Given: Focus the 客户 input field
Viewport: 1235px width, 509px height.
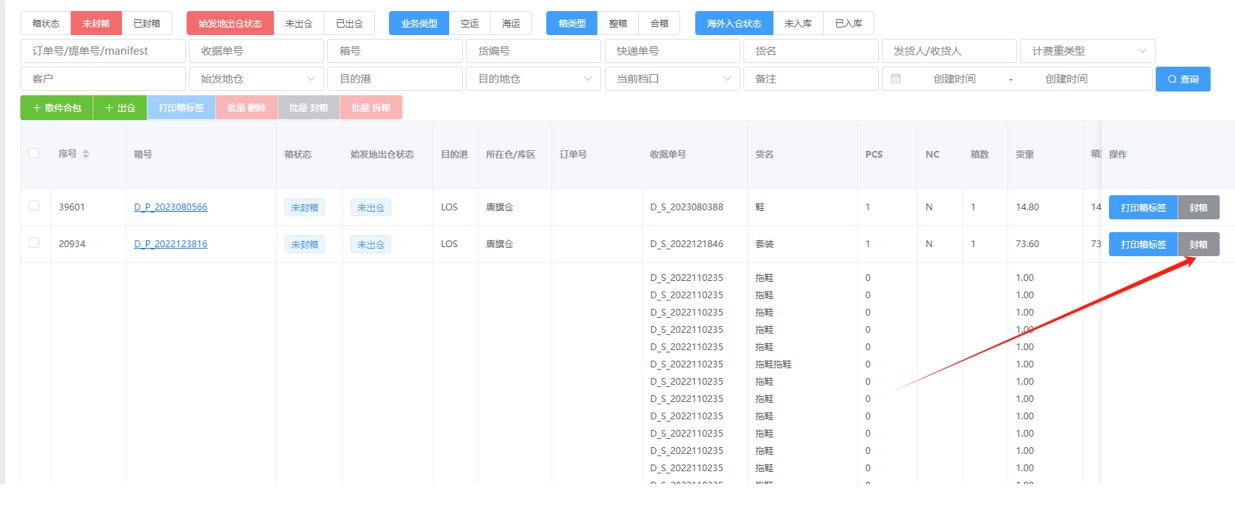Looking at the screenshot, I should click(103, 79).
